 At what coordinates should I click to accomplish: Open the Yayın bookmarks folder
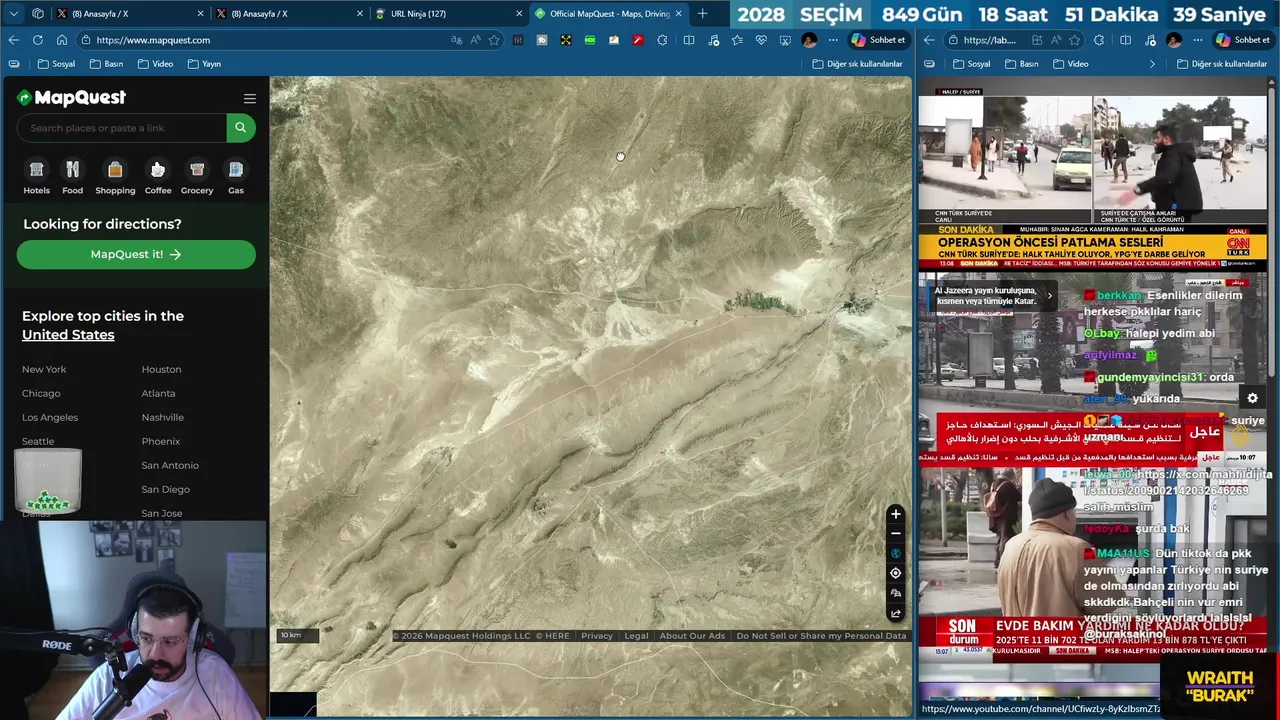point(204,64)
